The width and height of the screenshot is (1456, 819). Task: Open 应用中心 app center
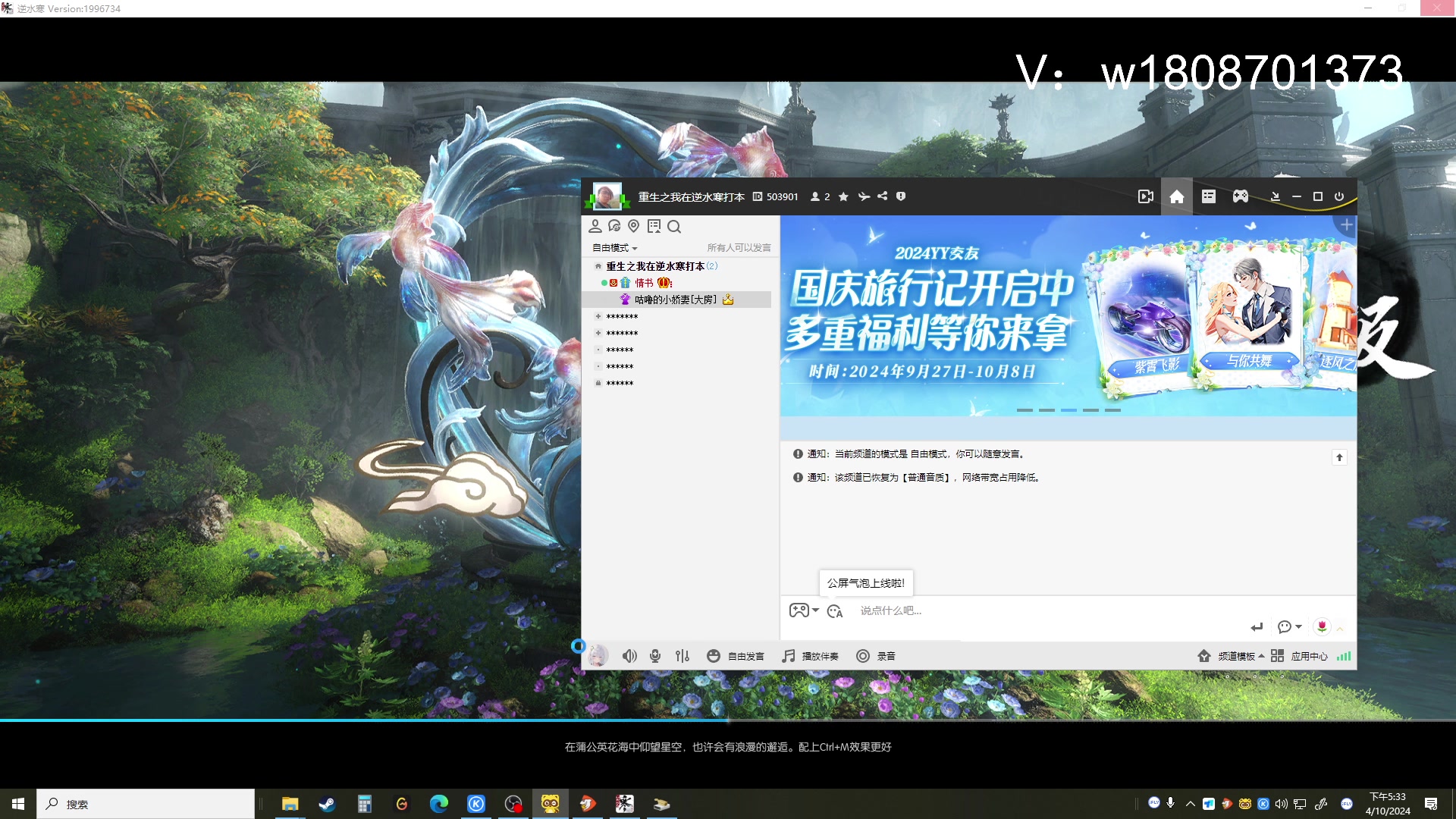click(1299, 656)
